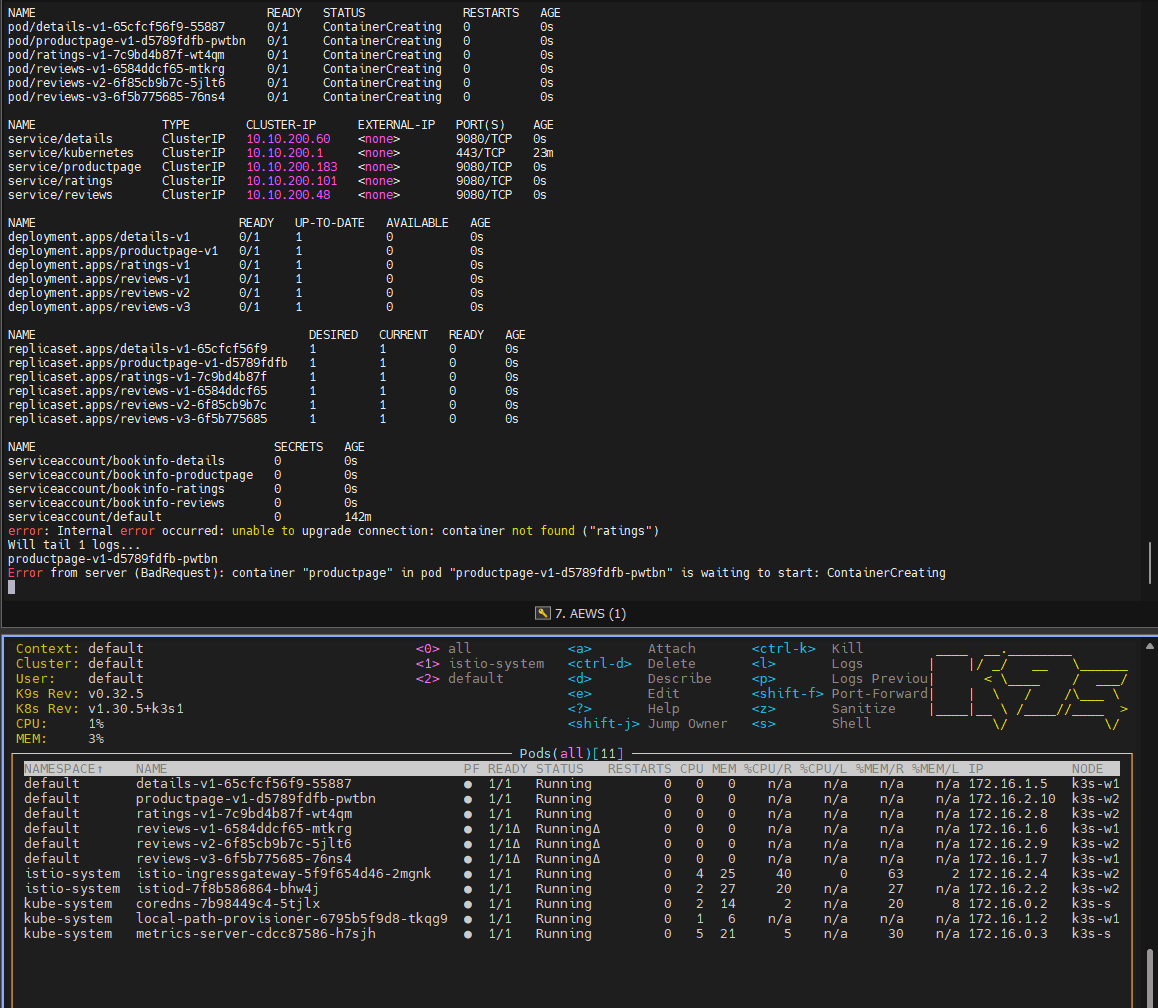Screen dimensions: 1158x1008
Task: Click the Logs shortcut hint
Action: 848,664
